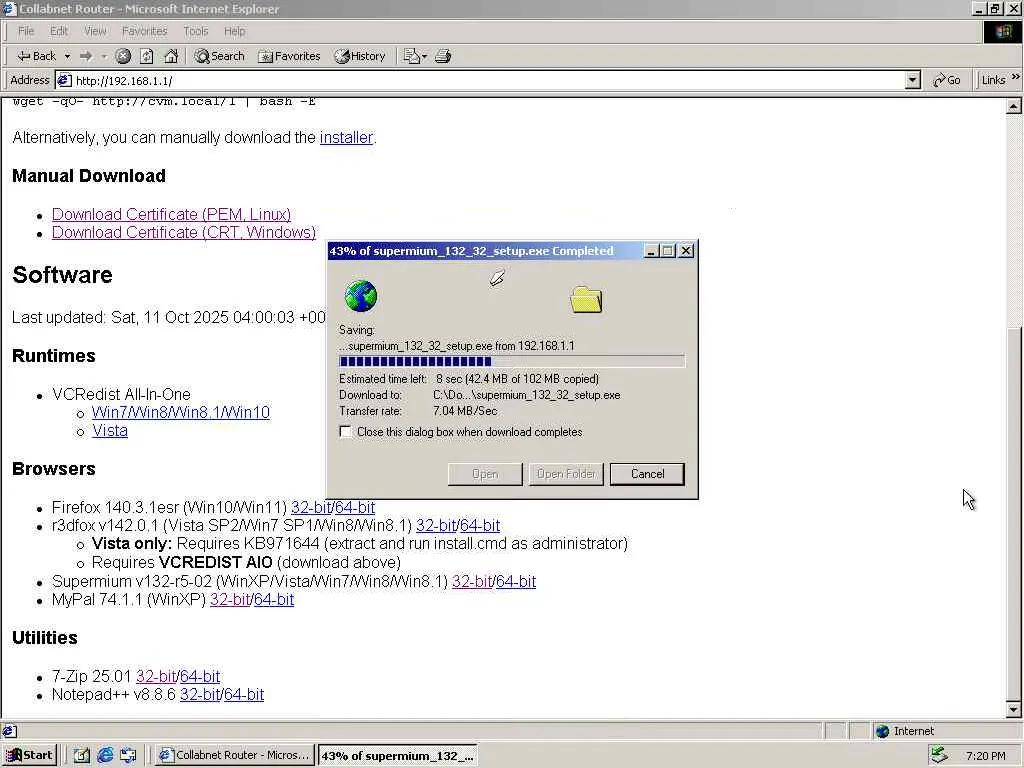Click the network tray icon

tap(939, 756)
